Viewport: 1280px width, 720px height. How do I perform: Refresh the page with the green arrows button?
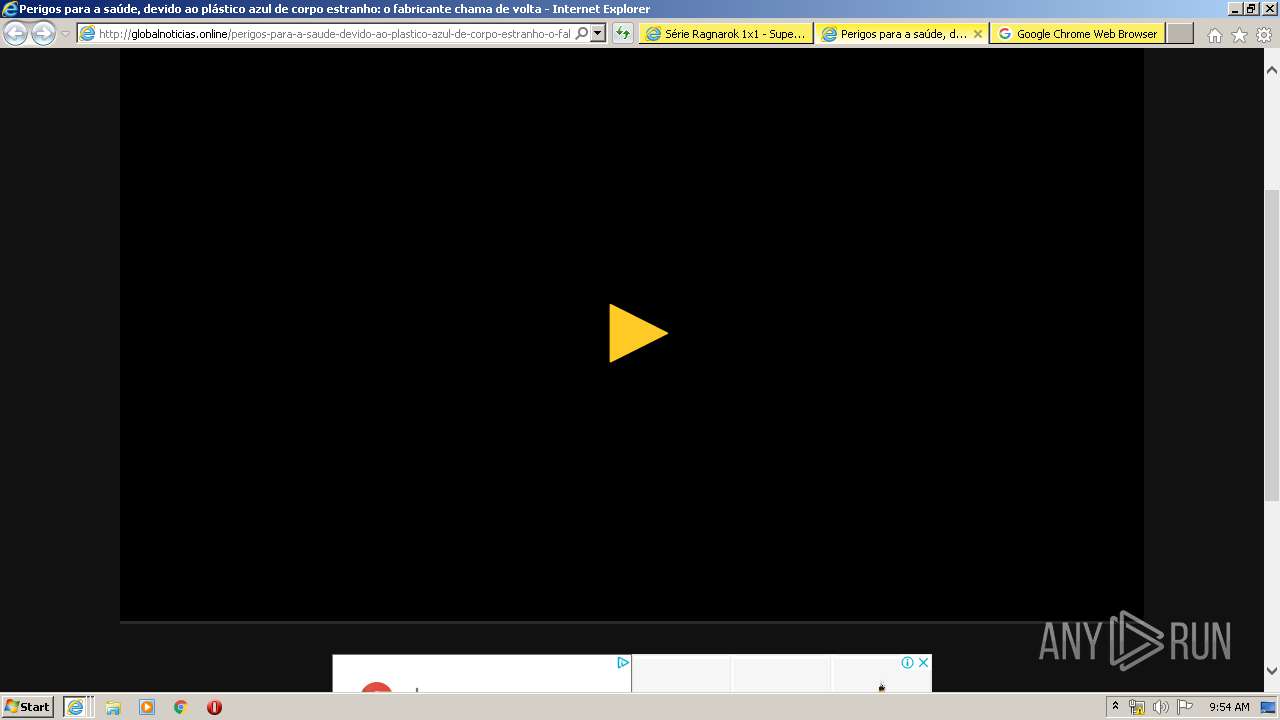[x=623, y=33]
